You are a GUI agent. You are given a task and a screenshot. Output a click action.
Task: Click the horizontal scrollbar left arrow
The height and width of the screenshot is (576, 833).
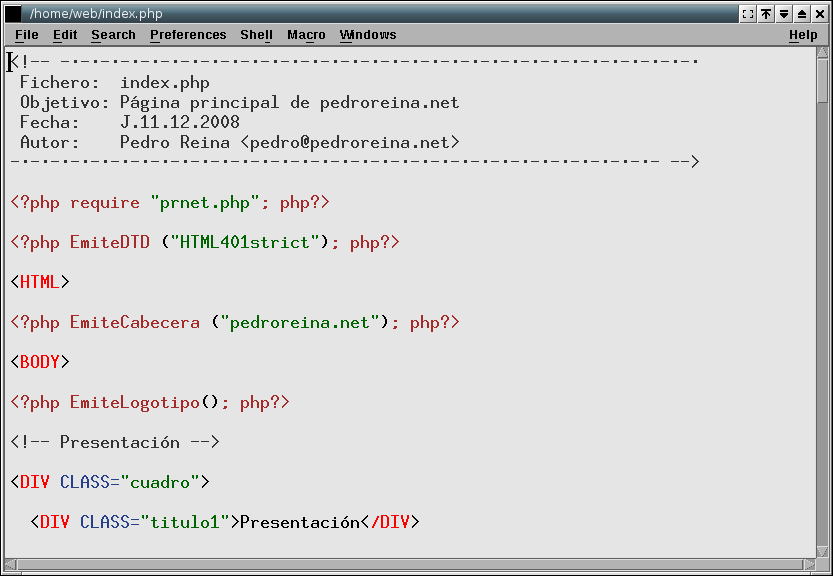[x=11, y=565]
